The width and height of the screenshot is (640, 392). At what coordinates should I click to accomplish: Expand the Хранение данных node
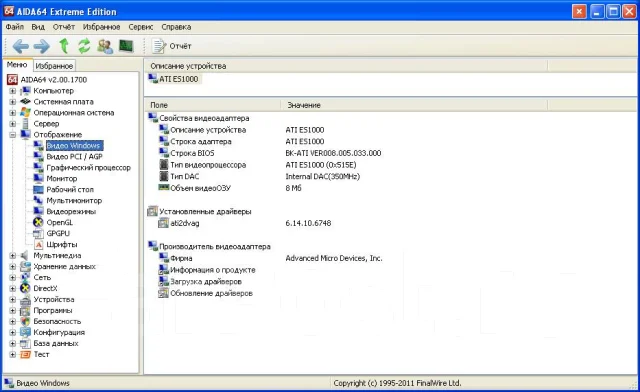pyautogui.click(x=13, y=267)
